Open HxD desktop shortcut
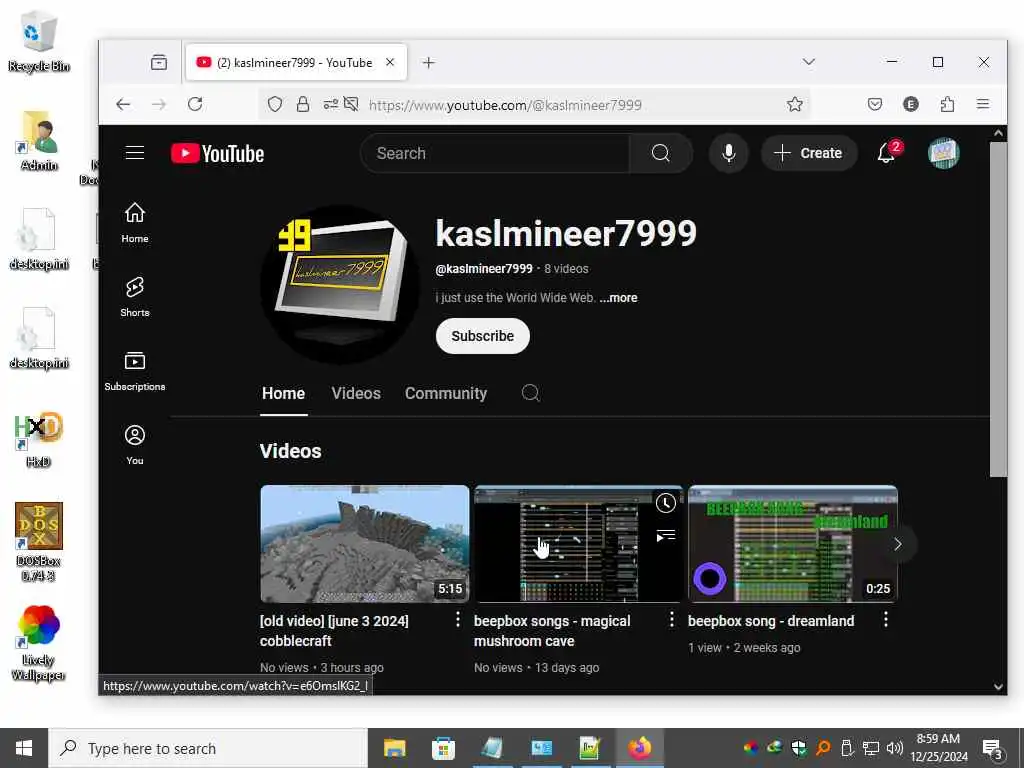This screenshot has height=768, width=1024. pyautogui.click(x=38, y=440)
